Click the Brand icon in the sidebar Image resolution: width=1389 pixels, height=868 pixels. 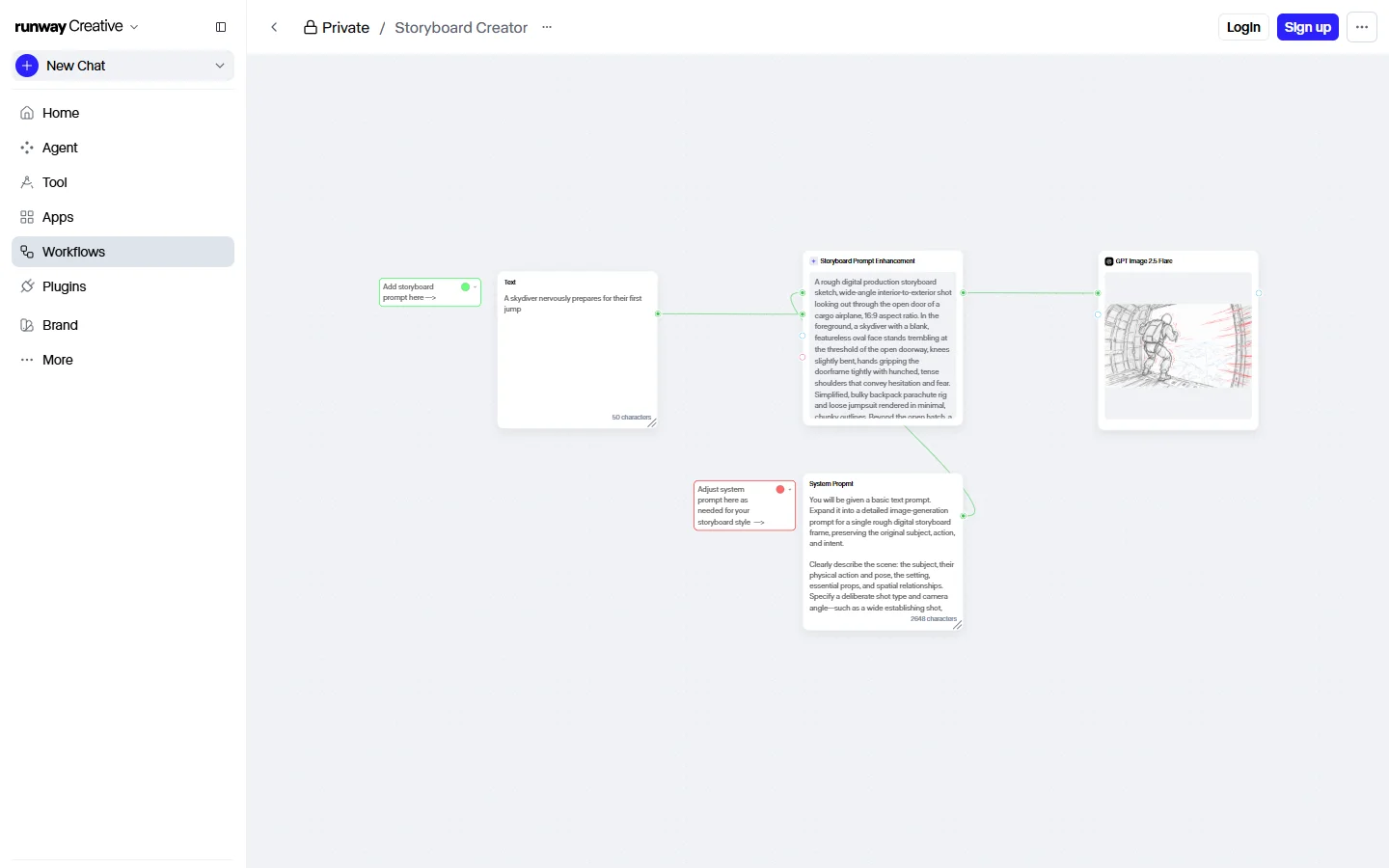click(x=27, y=325)
